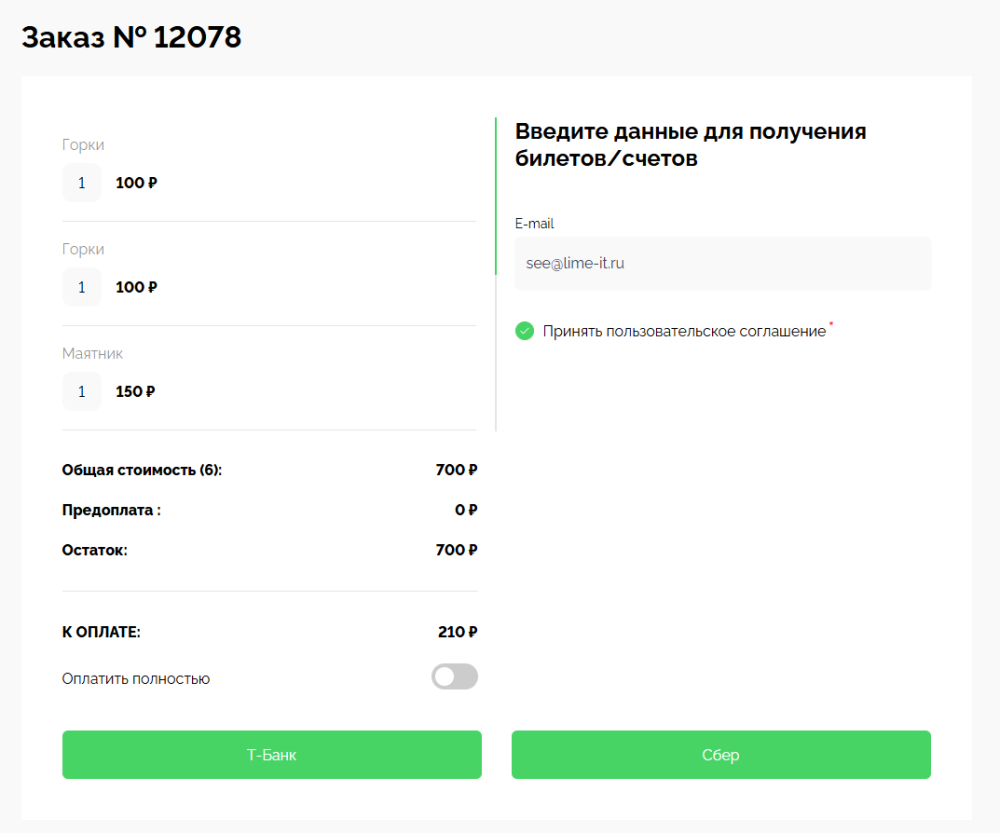
Task: Click the green scrollbar of the items list
Action: pyautogui.click(x=495, y=196)
